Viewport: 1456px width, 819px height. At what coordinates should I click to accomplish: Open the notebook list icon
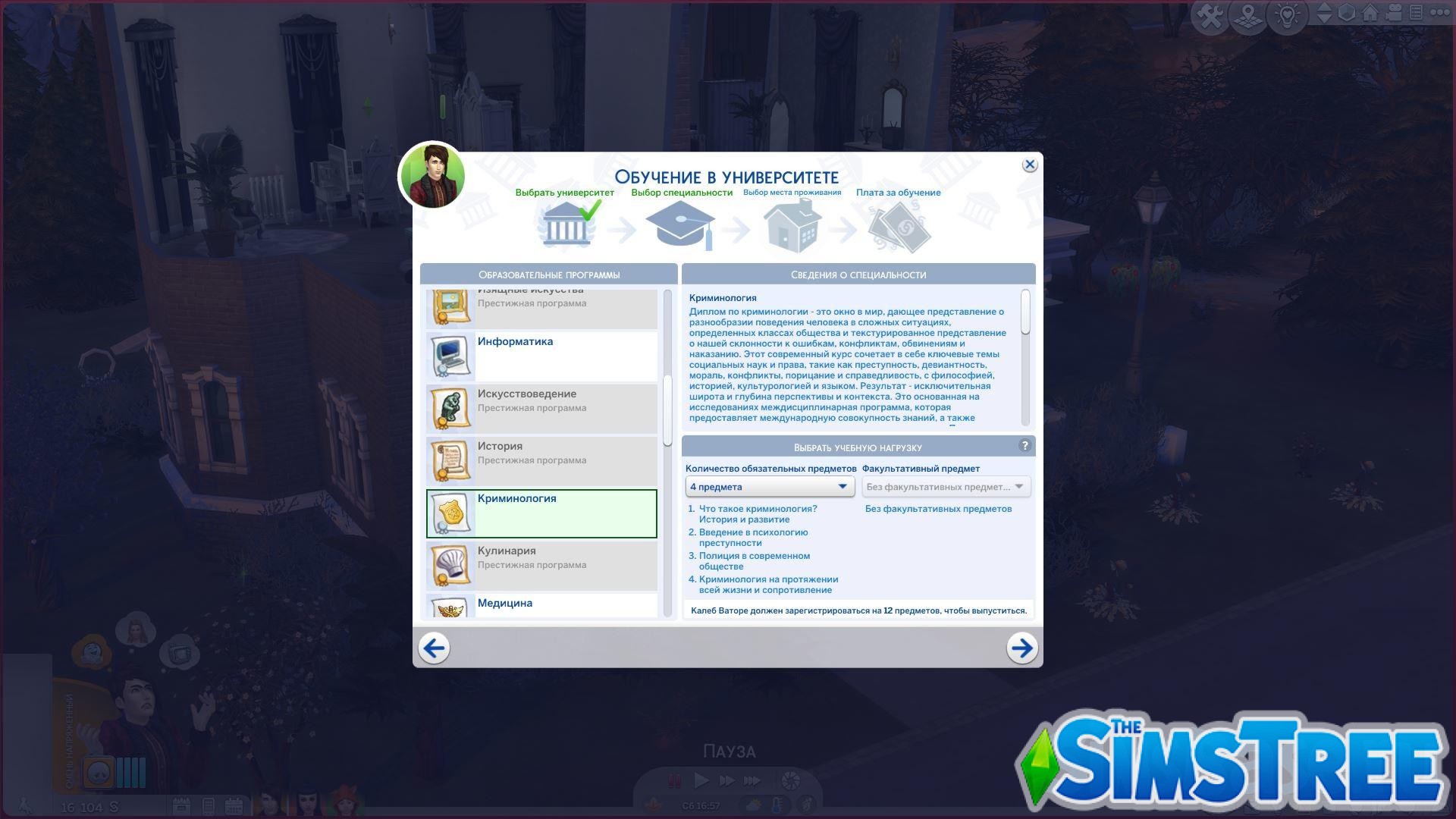tap(1416, 13)
